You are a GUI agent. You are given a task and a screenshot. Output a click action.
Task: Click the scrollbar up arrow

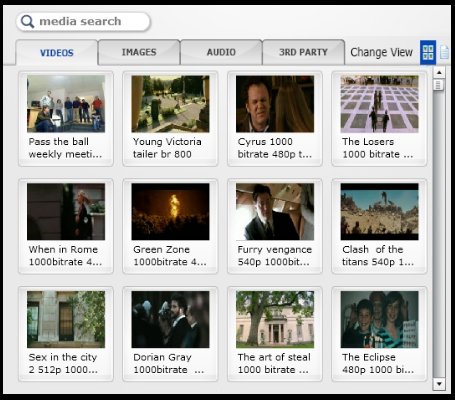(439, 72)
